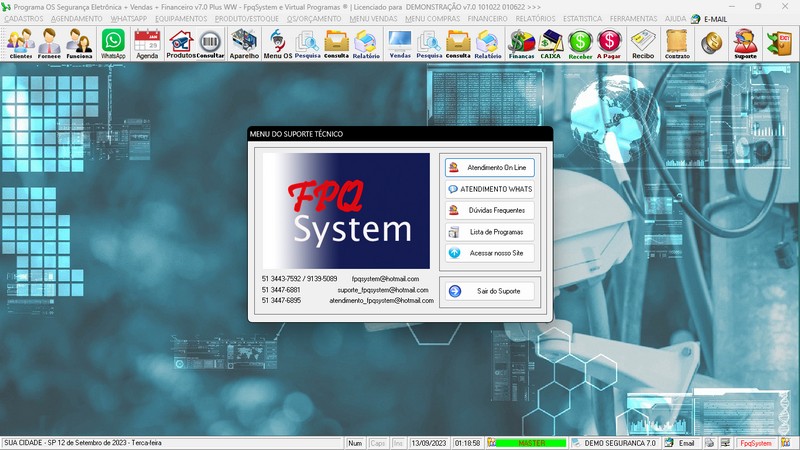
Task: Open Dúvidas Frequentes in support menu
Action: coord(490,210)
